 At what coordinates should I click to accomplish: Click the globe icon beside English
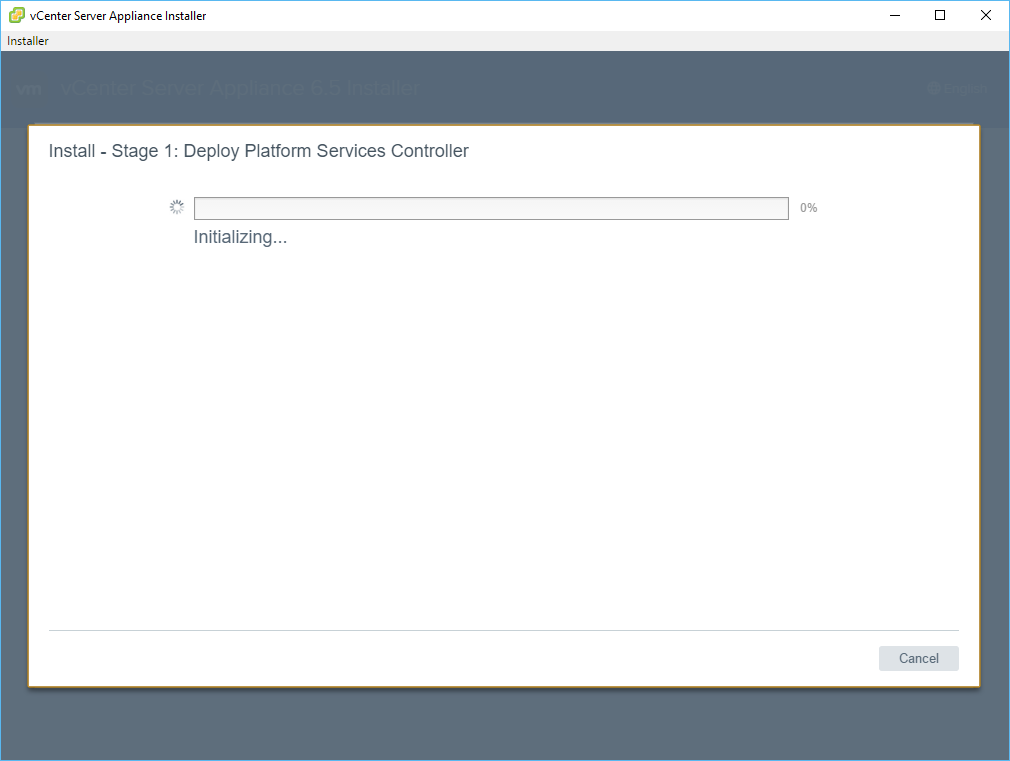pos(934,89)
